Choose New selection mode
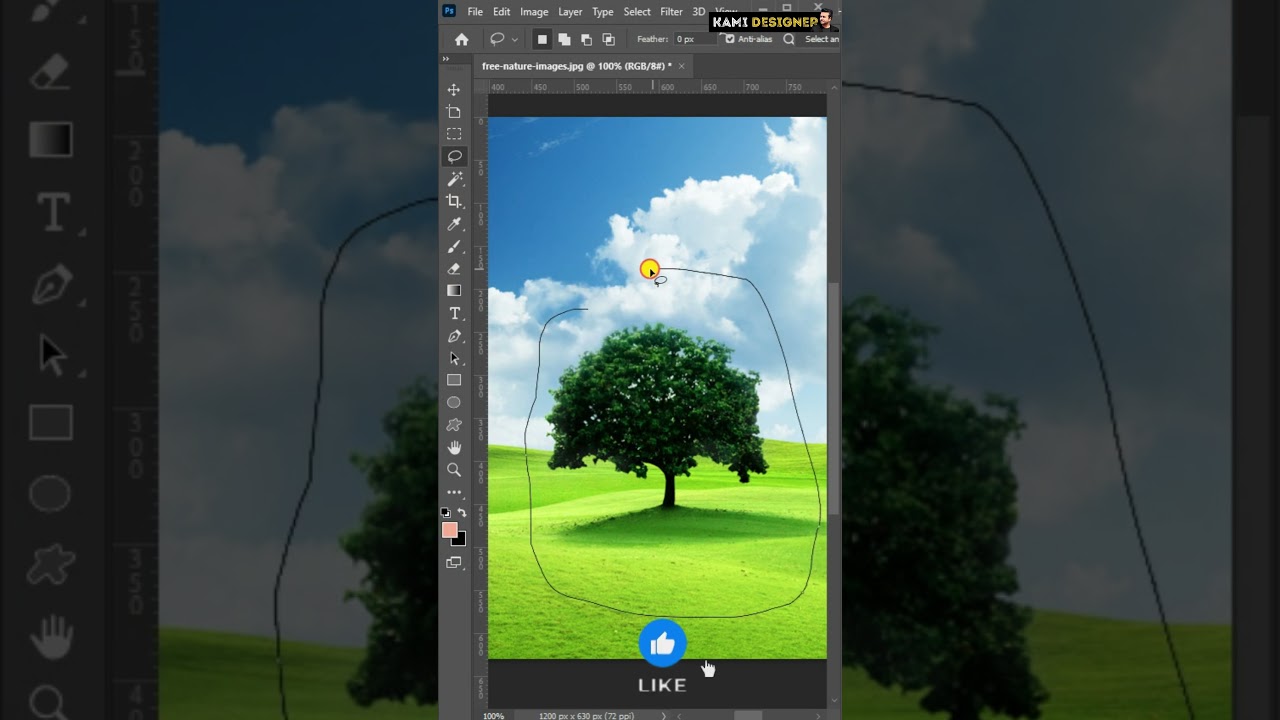Screen dimensions: 1280x720 click(x=542, y=39)
